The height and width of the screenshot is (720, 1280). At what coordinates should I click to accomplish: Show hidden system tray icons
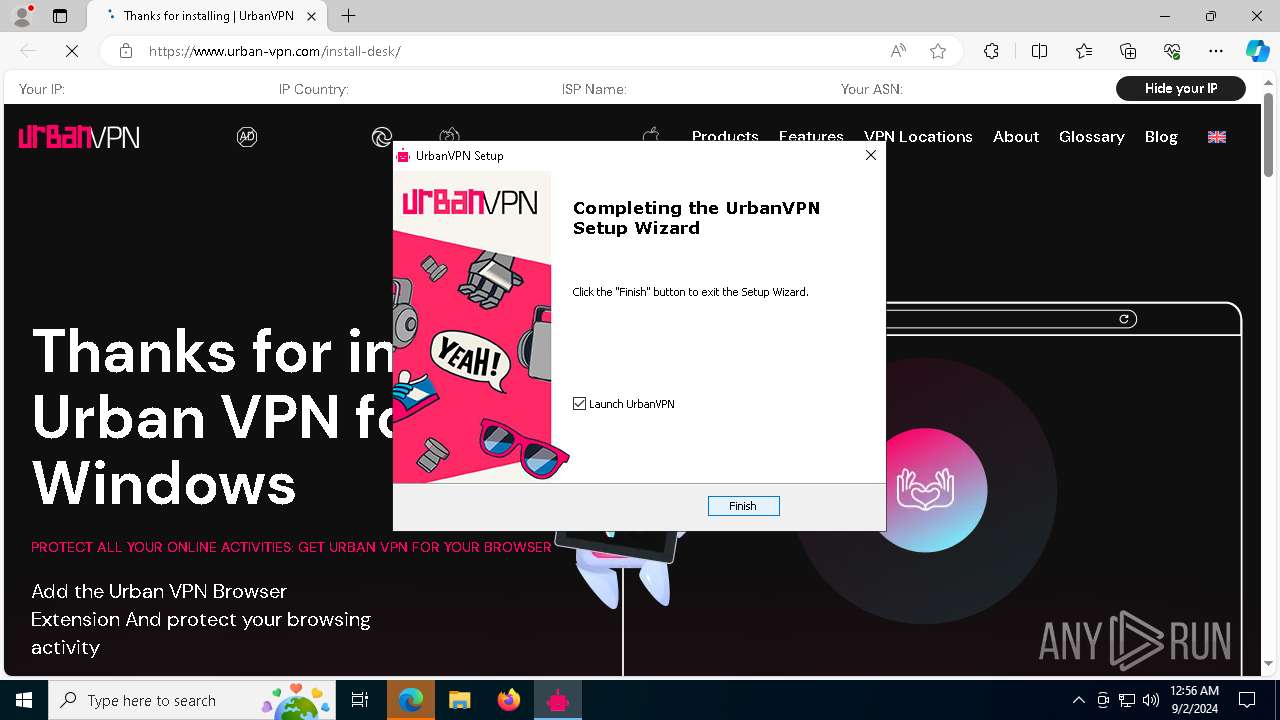[x=1078, y=700]
